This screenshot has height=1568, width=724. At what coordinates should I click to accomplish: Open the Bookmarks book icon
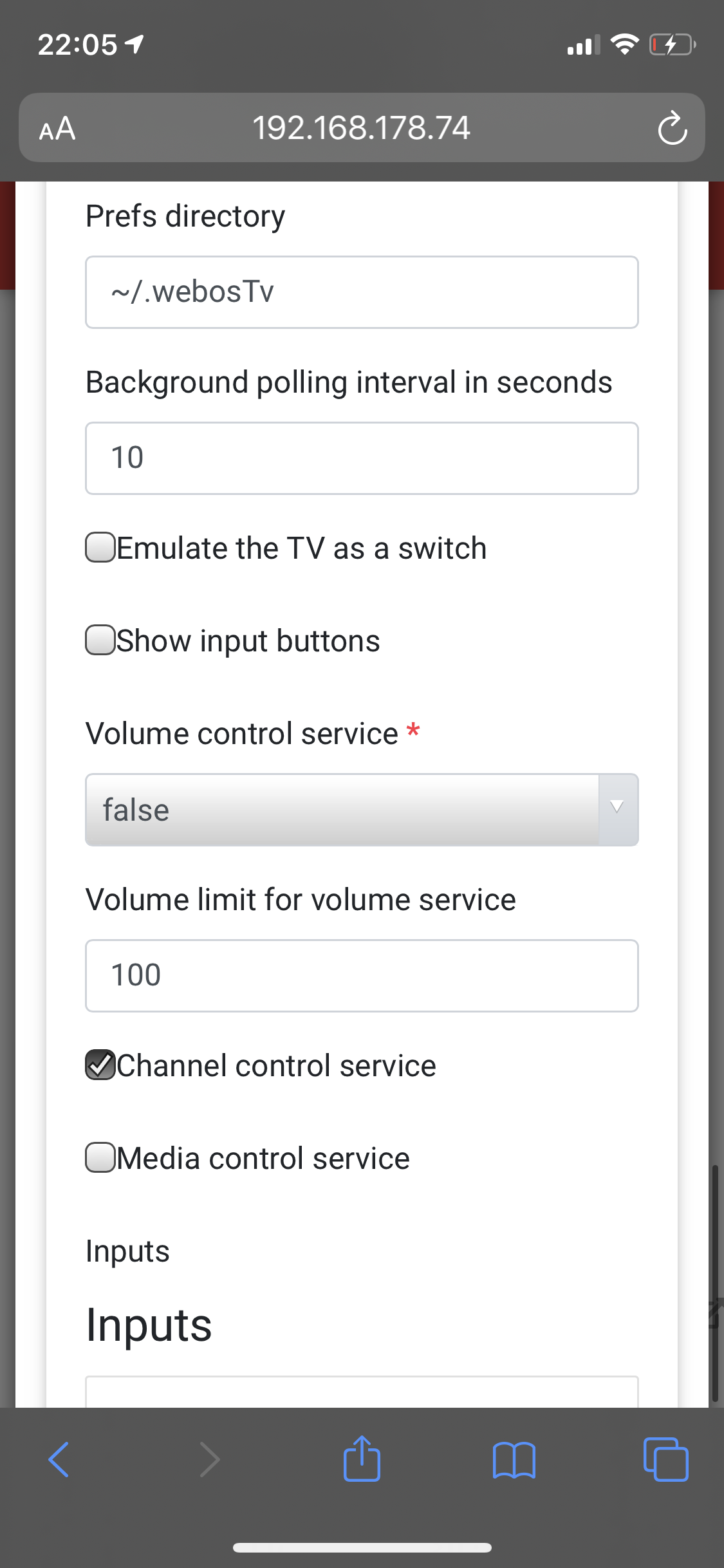tap(514, 1459)
